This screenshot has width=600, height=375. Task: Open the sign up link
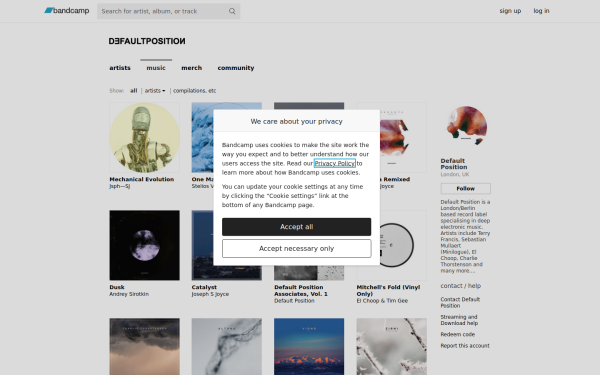click(x=510, y=11)
